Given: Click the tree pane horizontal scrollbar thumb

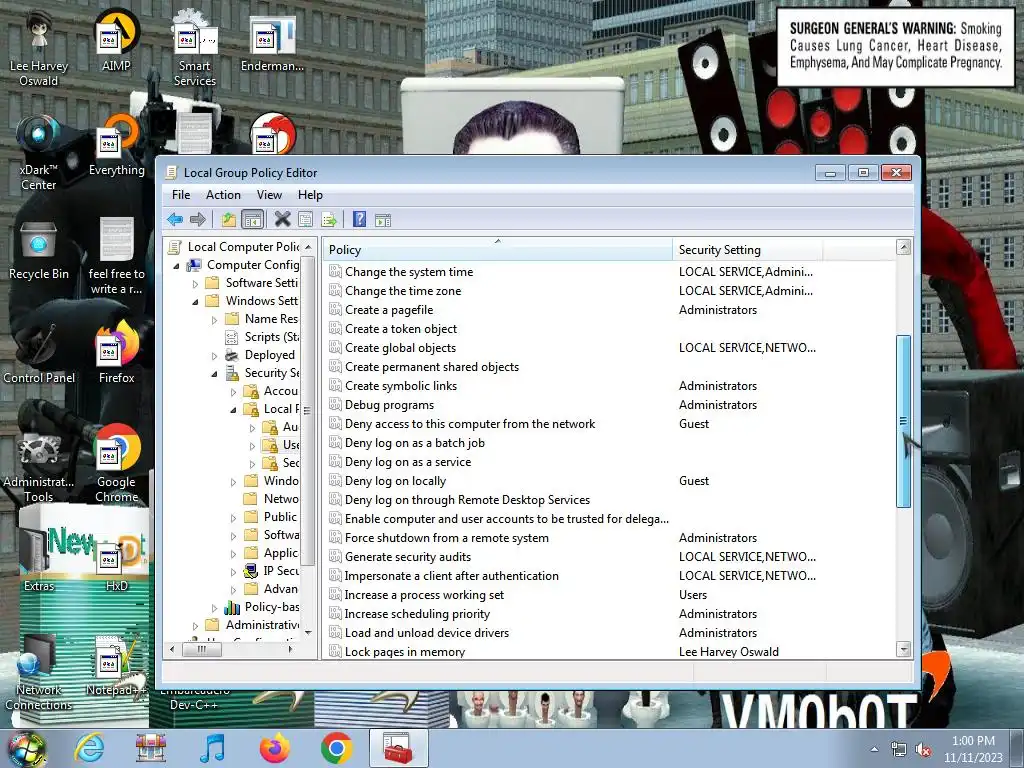Looking at the screenshot, I should tap(202, 649).
